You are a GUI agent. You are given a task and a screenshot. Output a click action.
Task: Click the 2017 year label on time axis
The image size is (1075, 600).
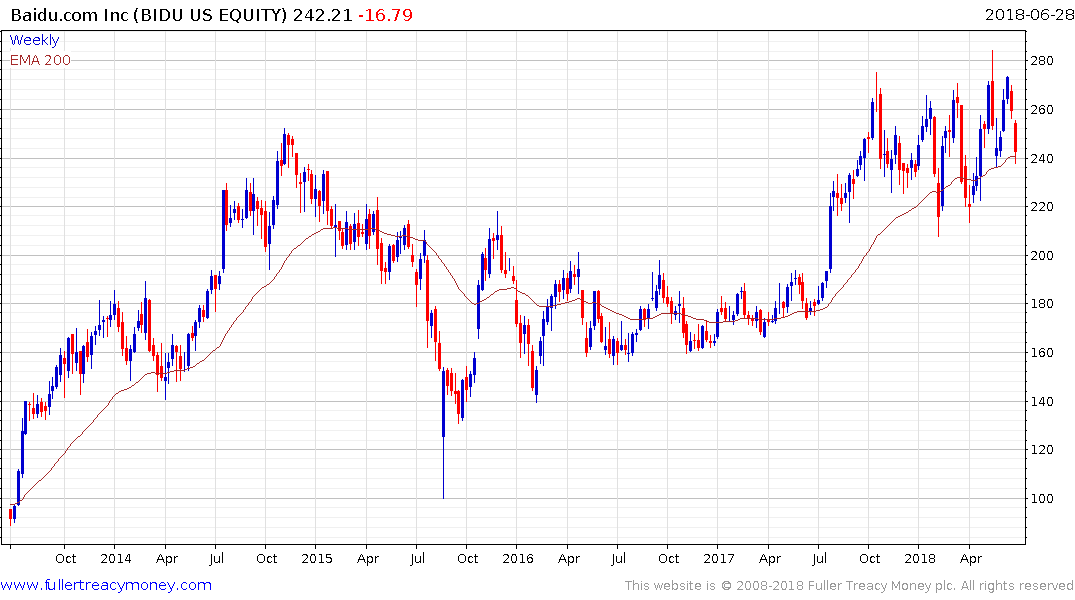[718, 558]
